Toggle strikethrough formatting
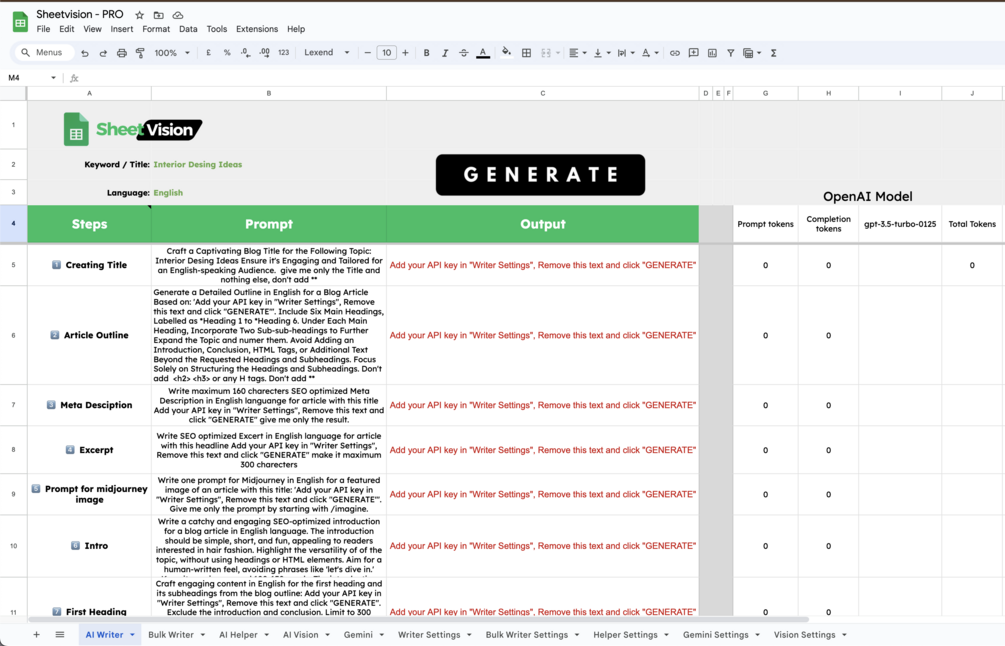1005x646 pixels. [x=463, y=53]
